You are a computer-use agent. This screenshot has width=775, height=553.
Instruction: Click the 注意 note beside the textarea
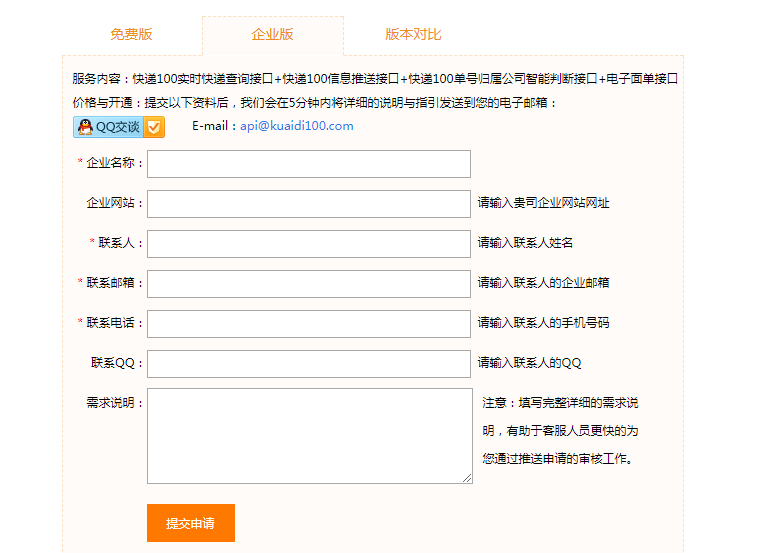click(560, 431)
